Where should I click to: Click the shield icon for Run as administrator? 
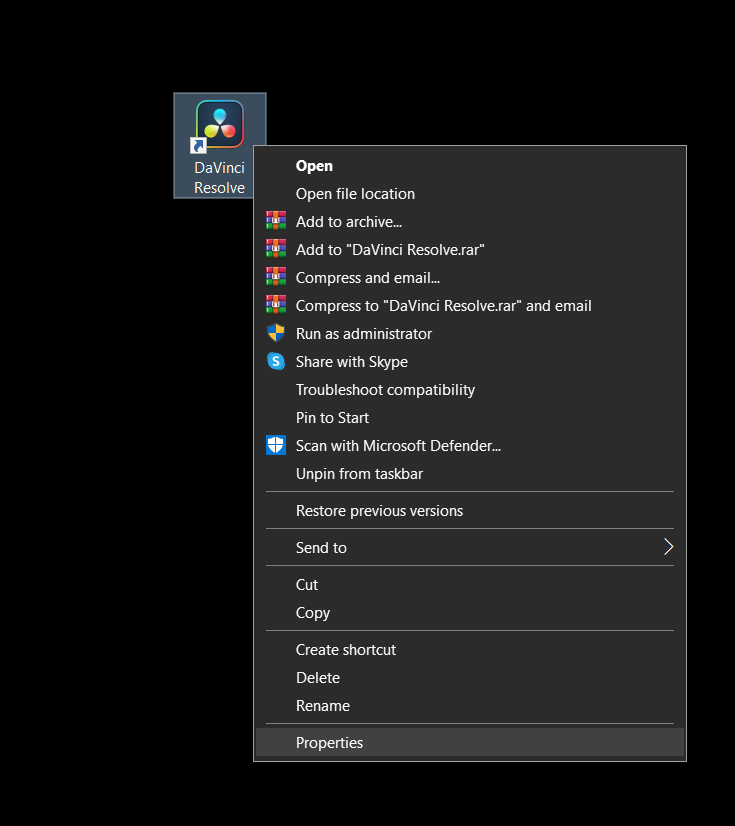coord(276,333)
